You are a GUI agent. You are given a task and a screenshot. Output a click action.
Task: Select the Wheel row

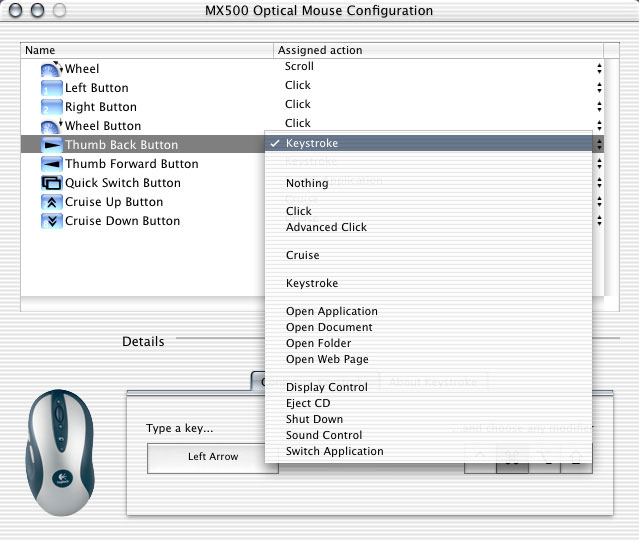(x=312, y=69)
